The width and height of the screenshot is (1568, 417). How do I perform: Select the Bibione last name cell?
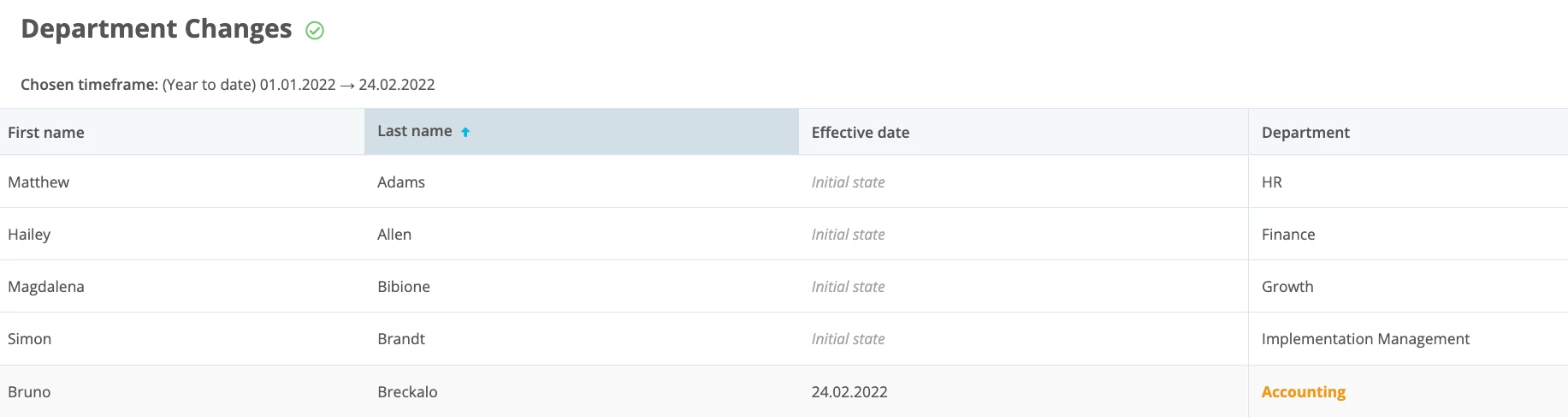point(404,286)
